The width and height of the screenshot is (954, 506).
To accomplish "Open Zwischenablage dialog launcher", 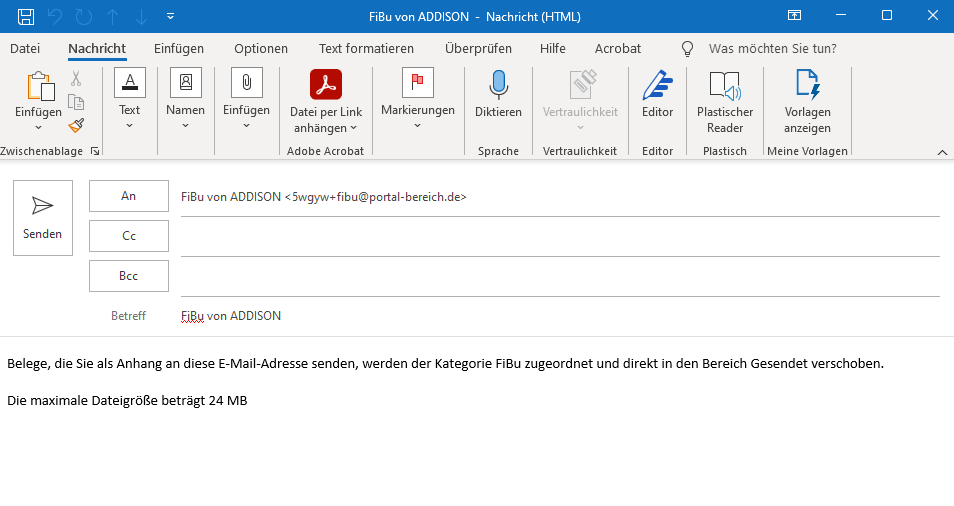I will point(95,151).
